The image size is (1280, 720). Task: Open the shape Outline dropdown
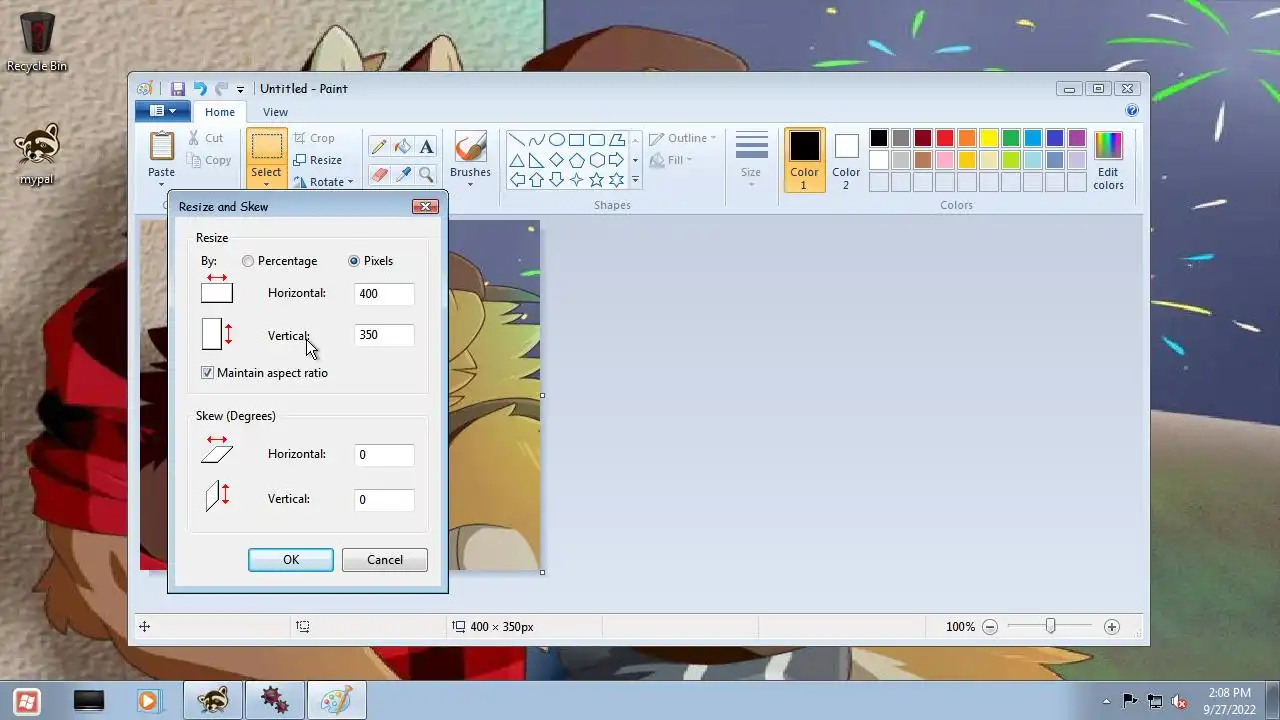click(x=682, y=138)
